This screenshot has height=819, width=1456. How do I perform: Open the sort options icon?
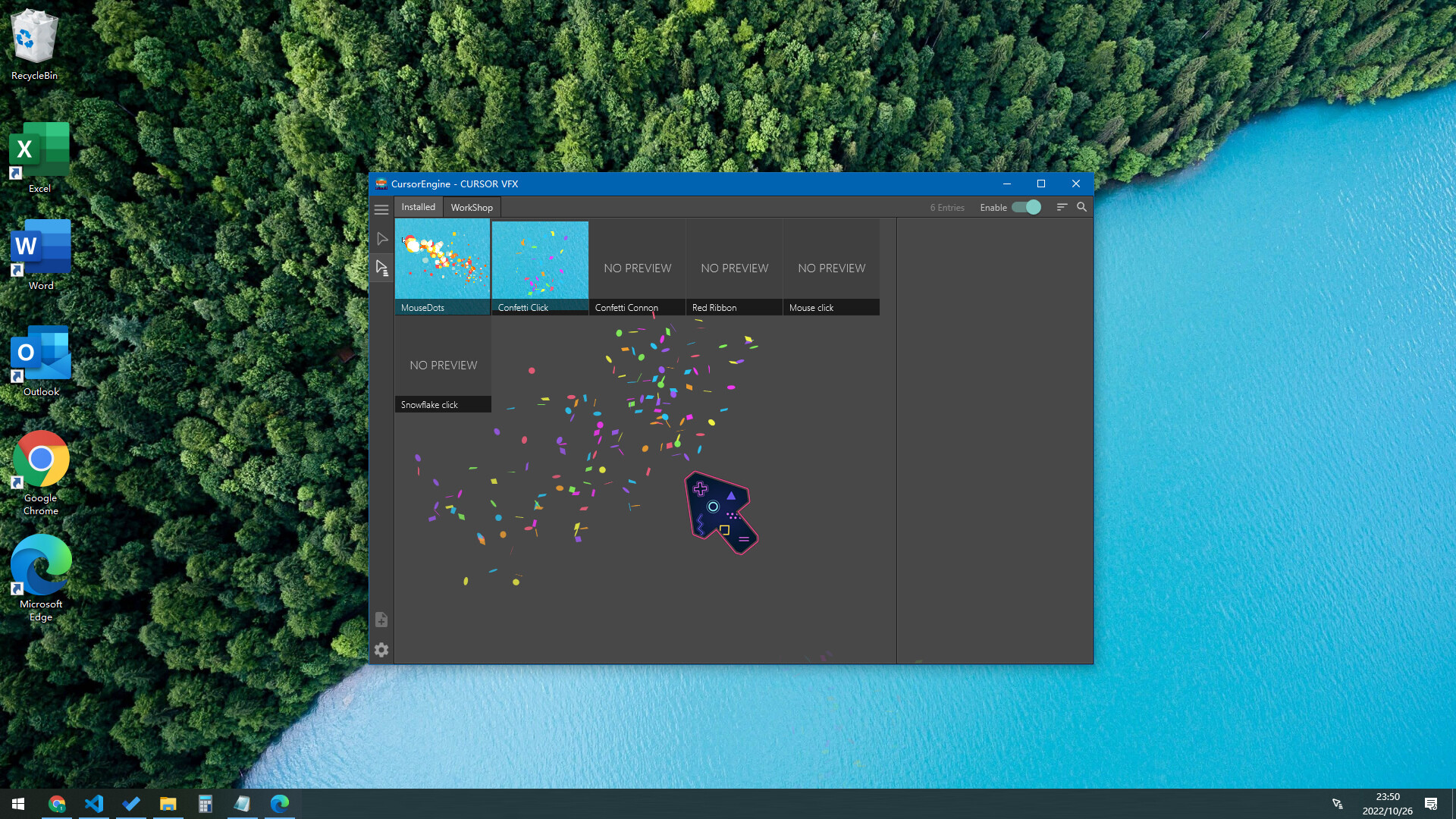[1062, 207]
